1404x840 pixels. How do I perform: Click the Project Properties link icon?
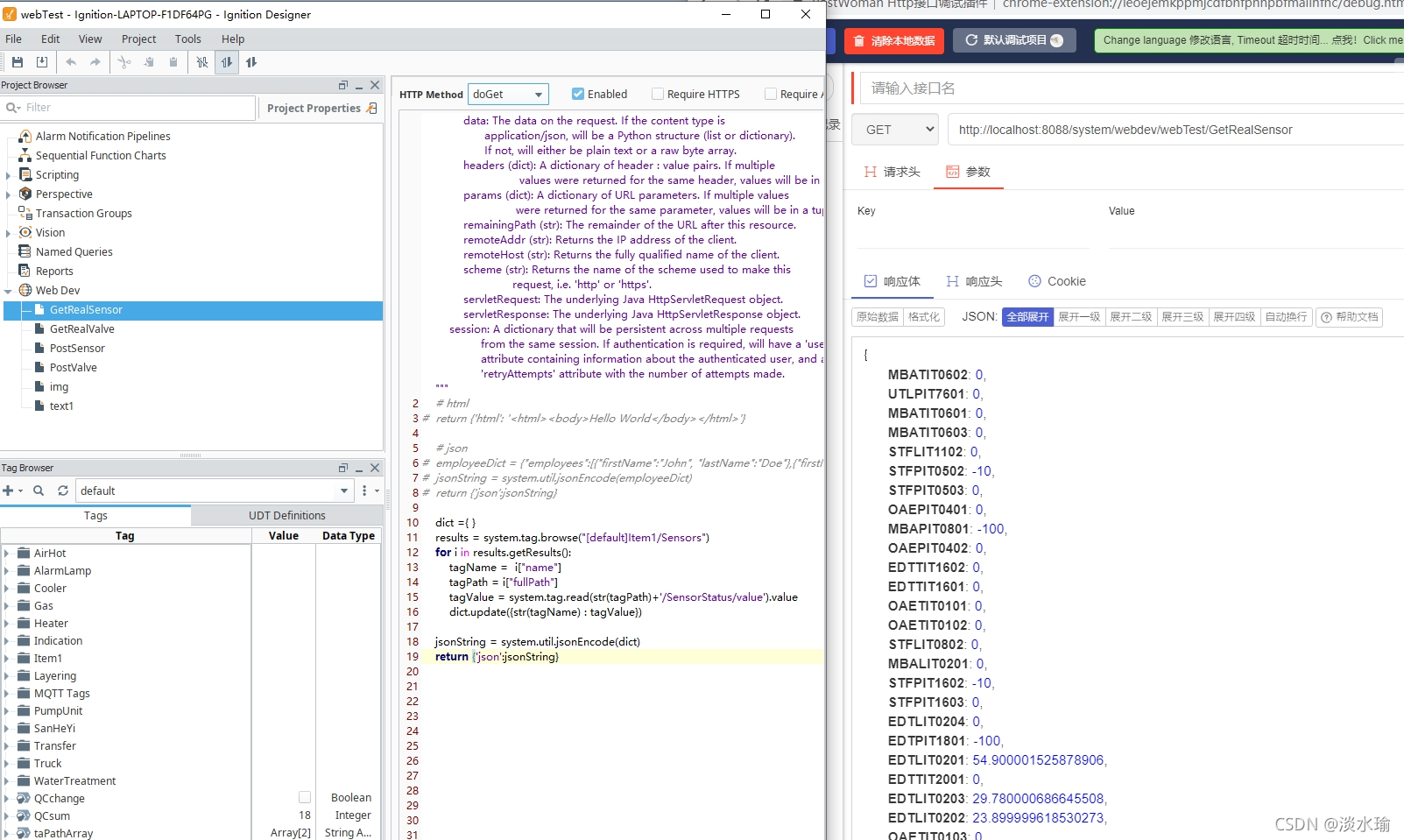pyautogui.click(x=372, y=108)
